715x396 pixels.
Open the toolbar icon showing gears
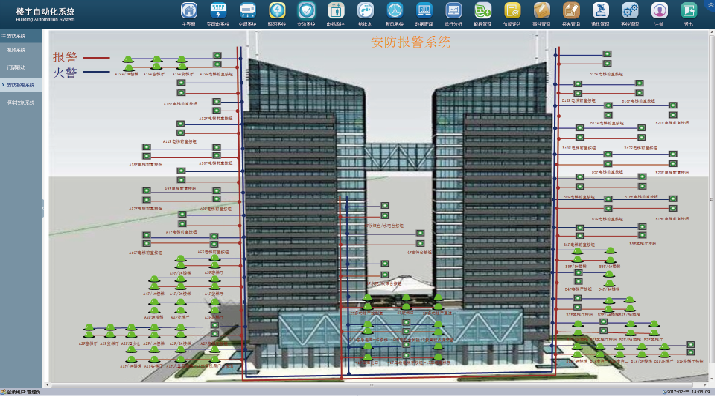click(630, 10)
